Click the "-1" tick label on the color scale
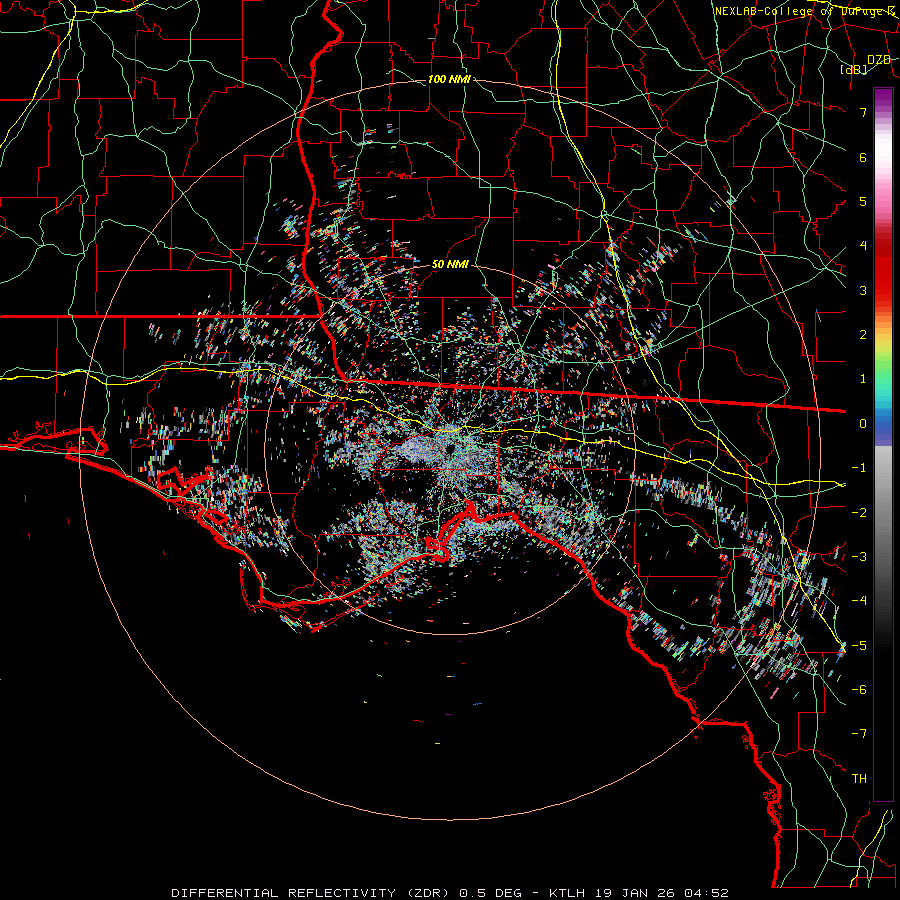The width and height of the screenshot is (900, 900). 859,468
